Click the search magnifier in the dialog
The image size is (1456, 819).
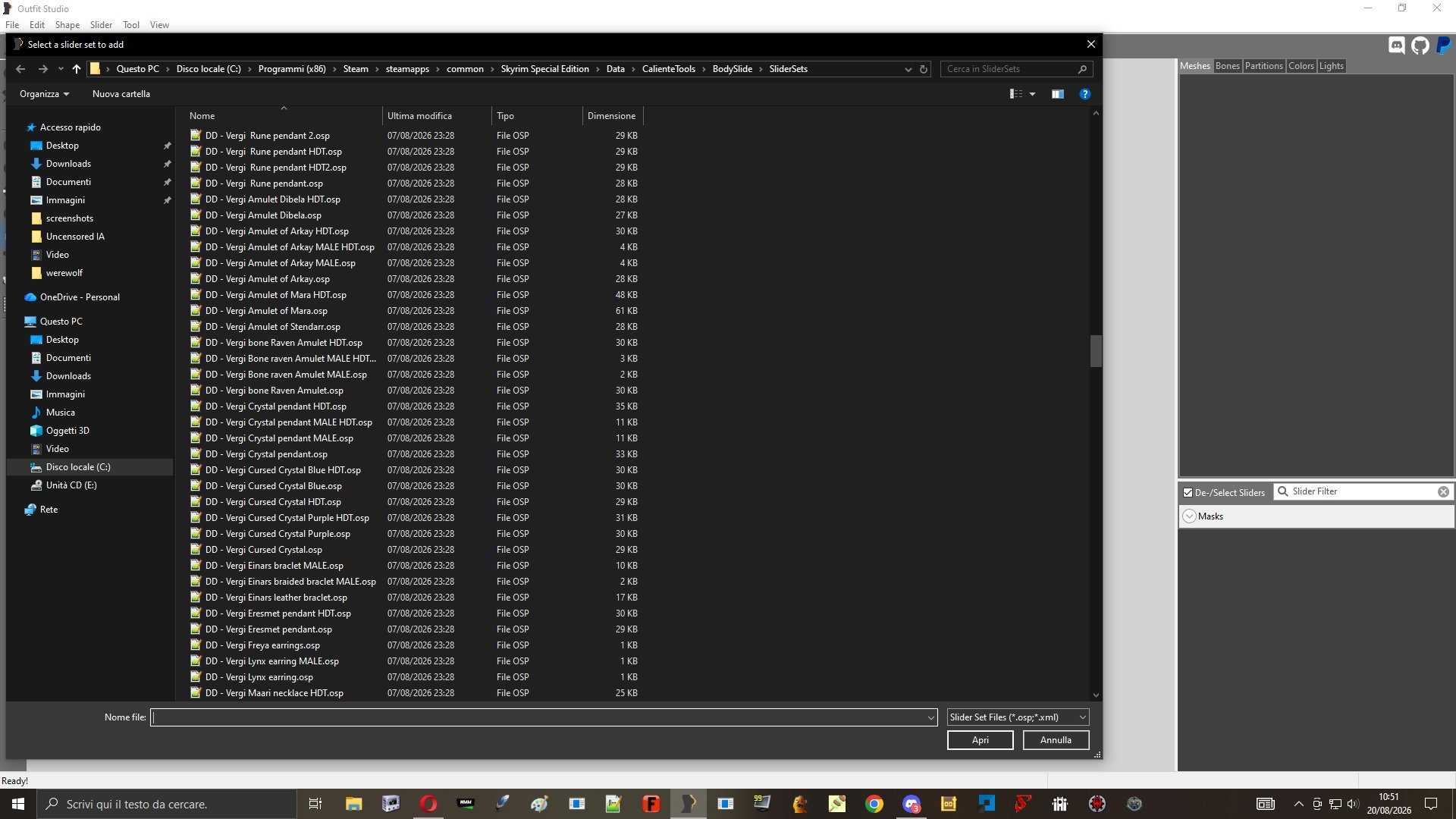tap(1082, 69)
